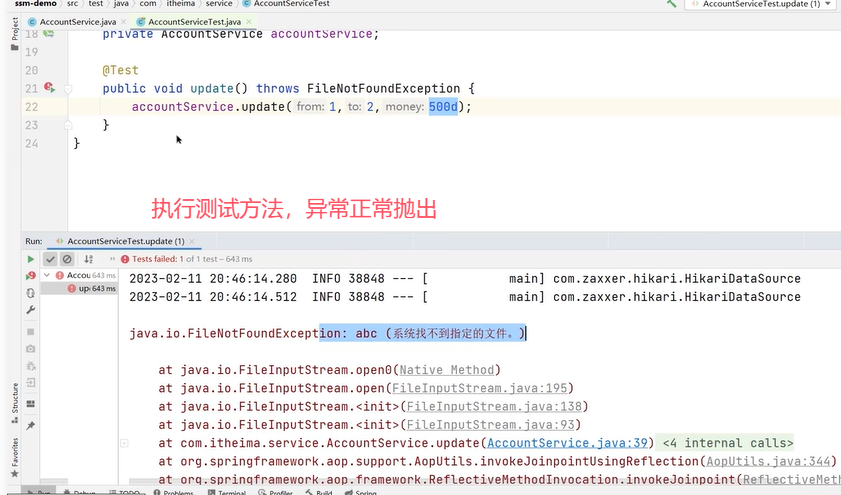Open Run settings wrench icon
Screen dimensions: 841x495
click(x=31, y=310)
